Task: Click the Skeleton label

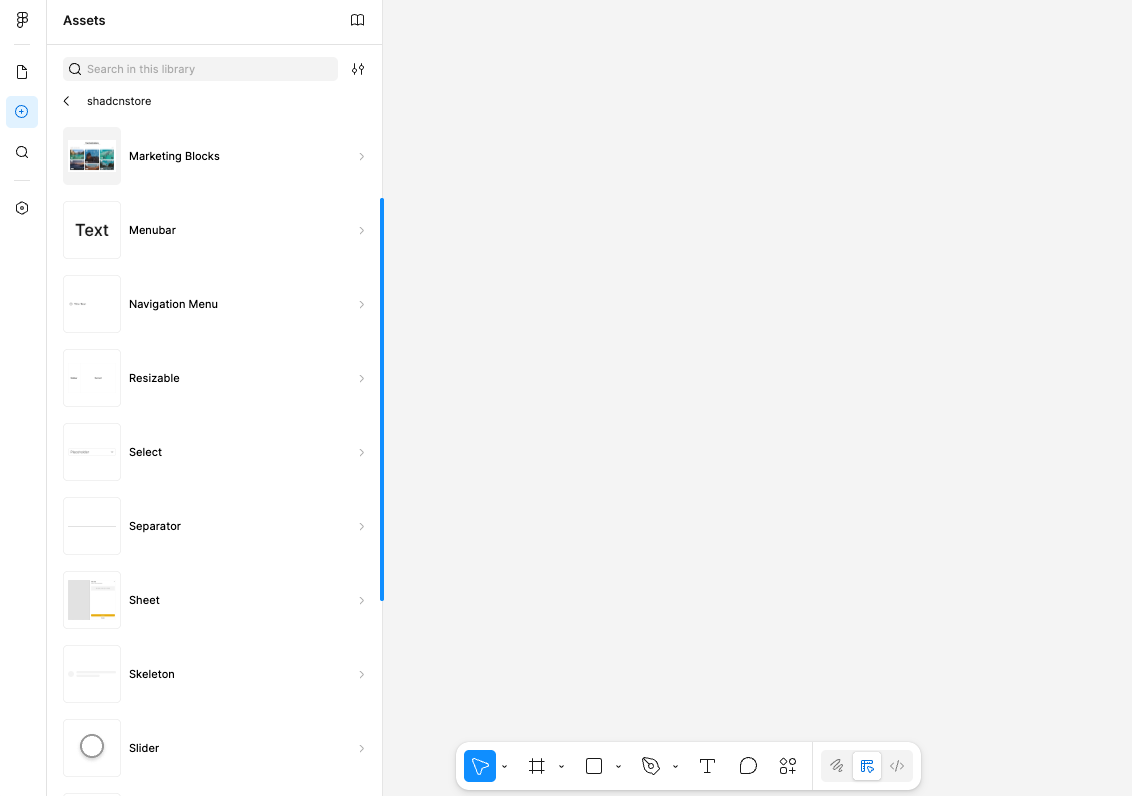Action: click(x=152, y=674)
